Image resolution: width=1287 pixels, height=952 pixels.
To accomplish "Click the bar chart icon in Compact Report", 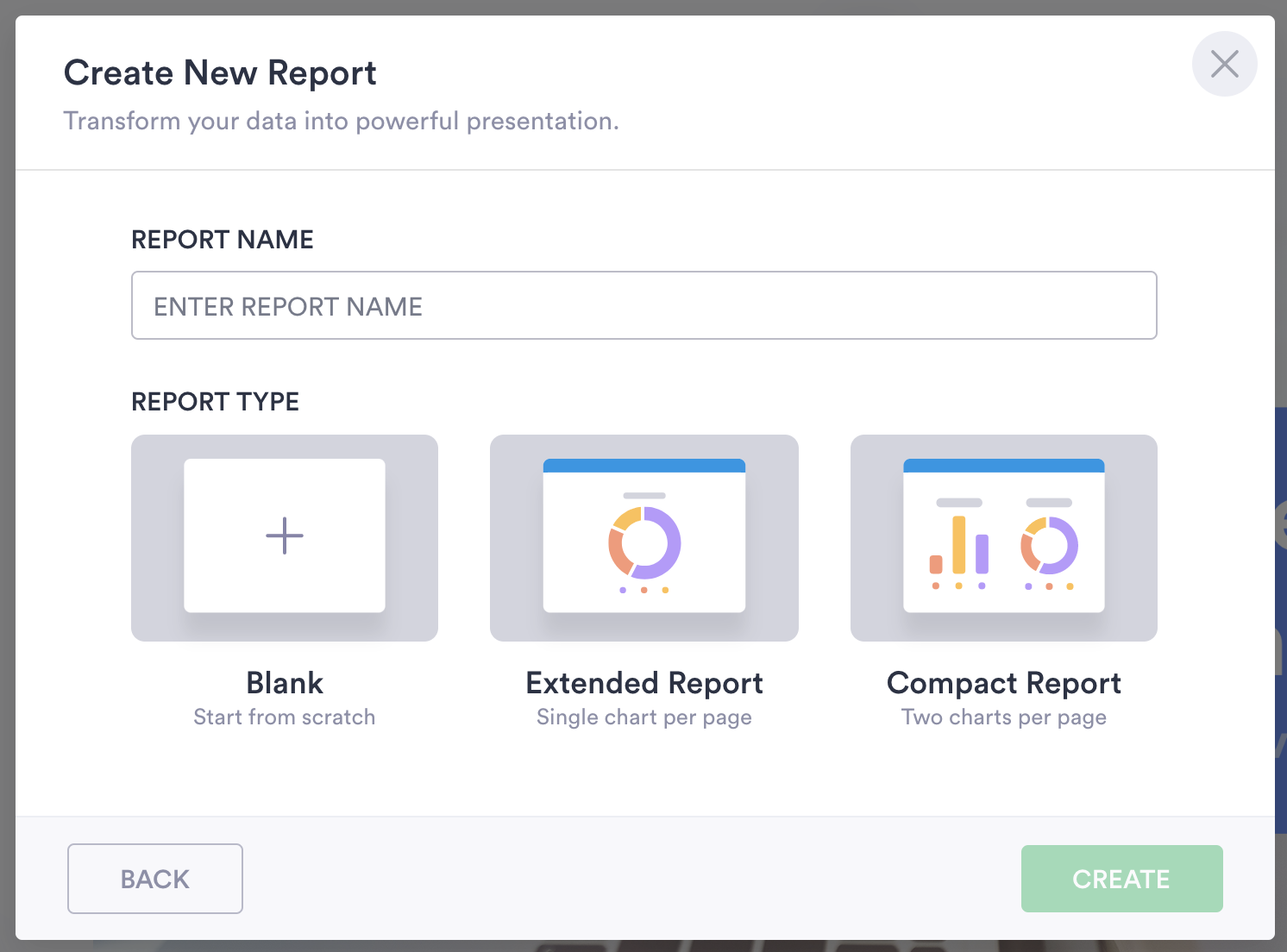I will pos(958,546).
